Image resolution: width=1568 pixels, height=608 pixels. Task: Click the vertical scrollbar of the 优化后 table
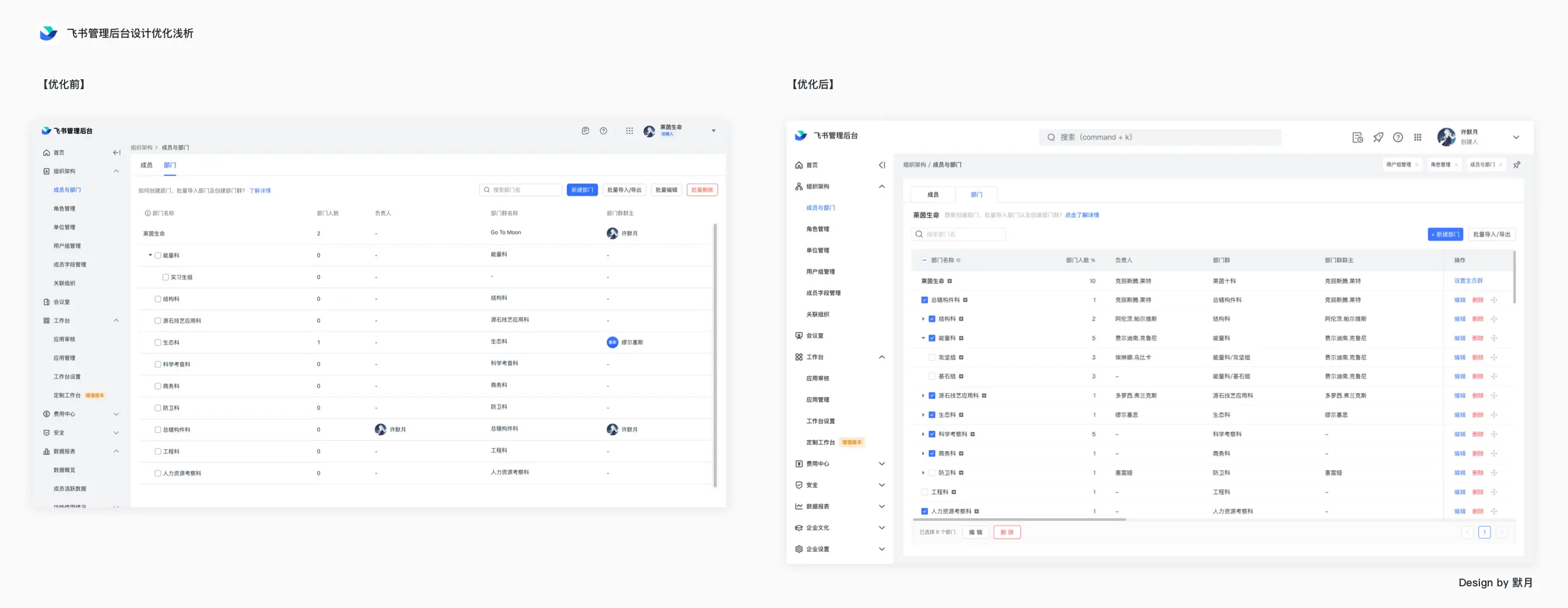[1514, 277]
